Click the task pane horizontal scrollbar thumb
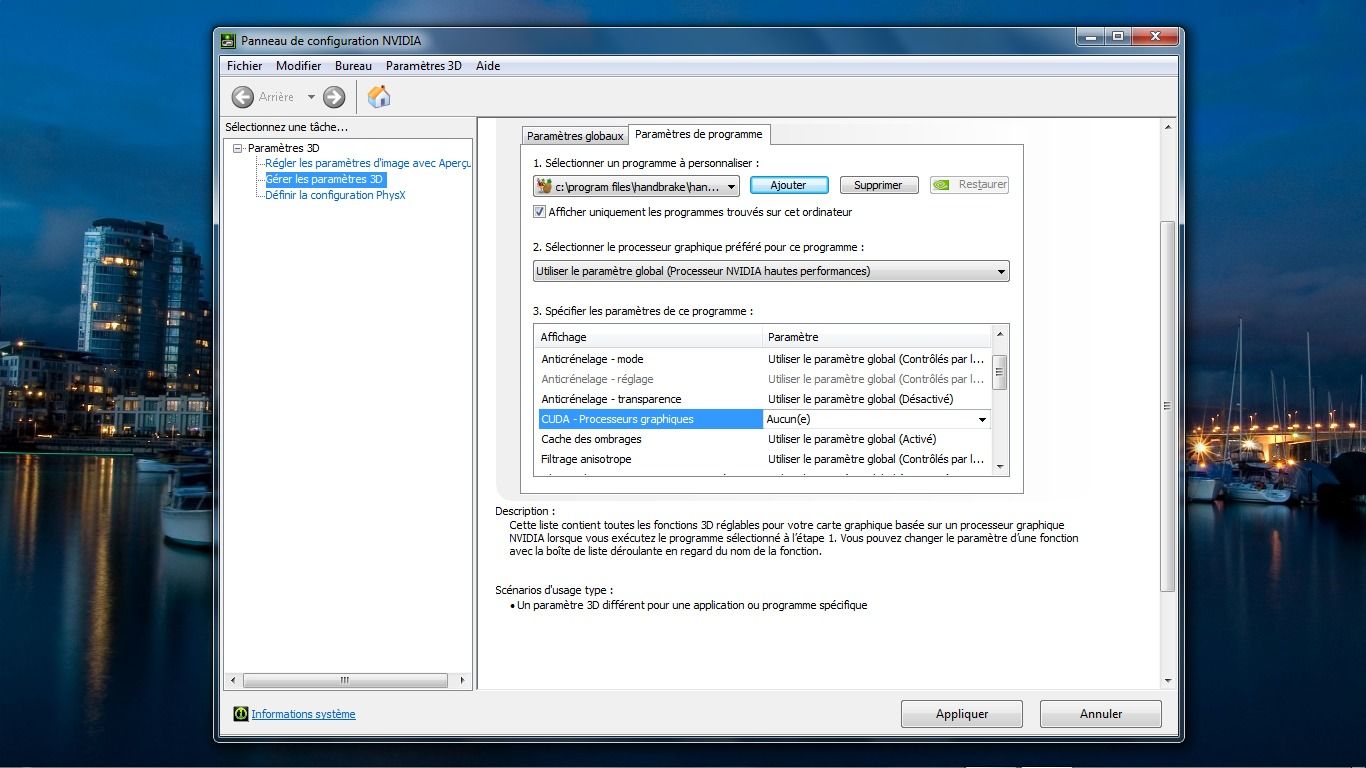This screenshot has width=1366, height=768. [x=345, y=680]
